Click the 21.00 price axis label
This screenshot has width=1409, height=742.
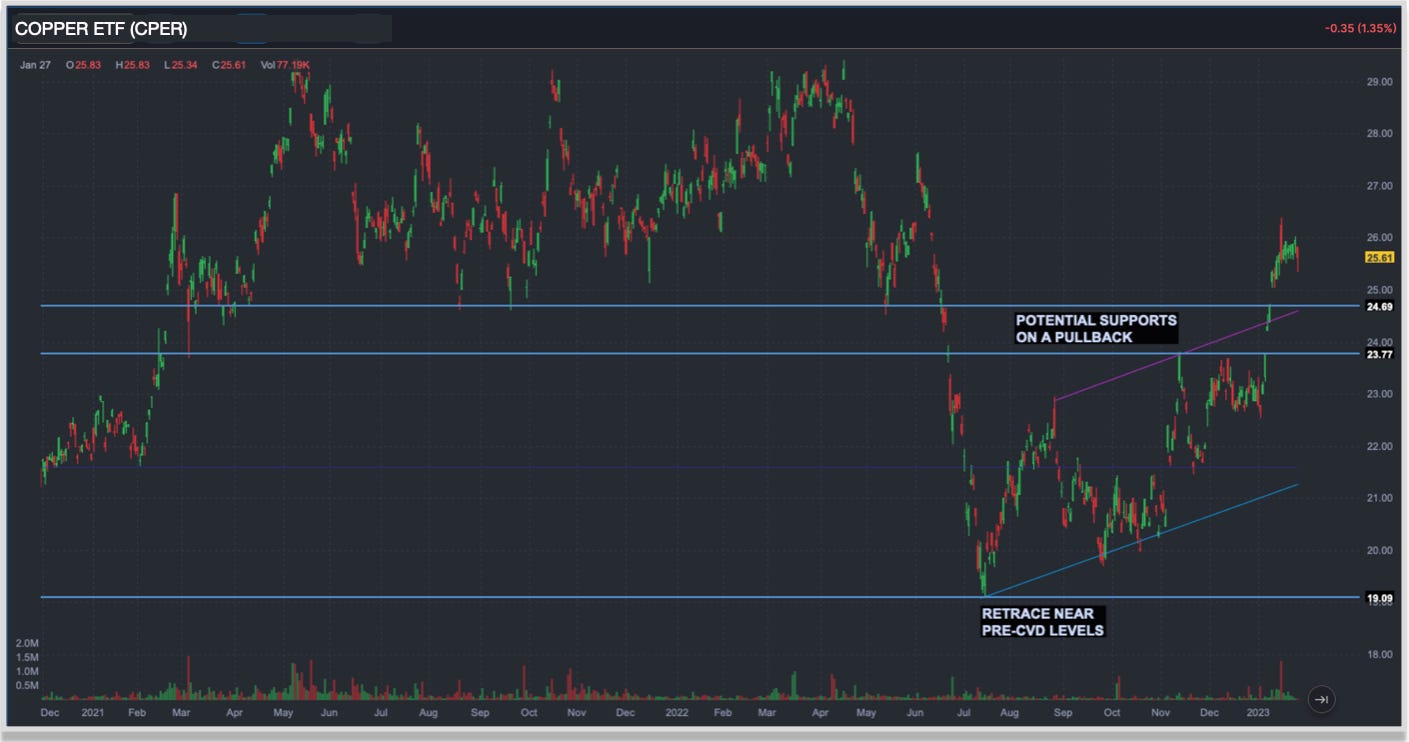click(x=1379, y=498)
